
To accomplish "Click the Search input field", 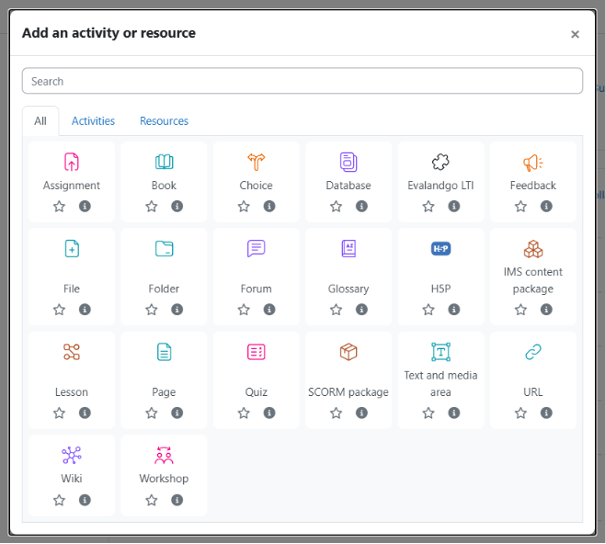I will (302, 81).
